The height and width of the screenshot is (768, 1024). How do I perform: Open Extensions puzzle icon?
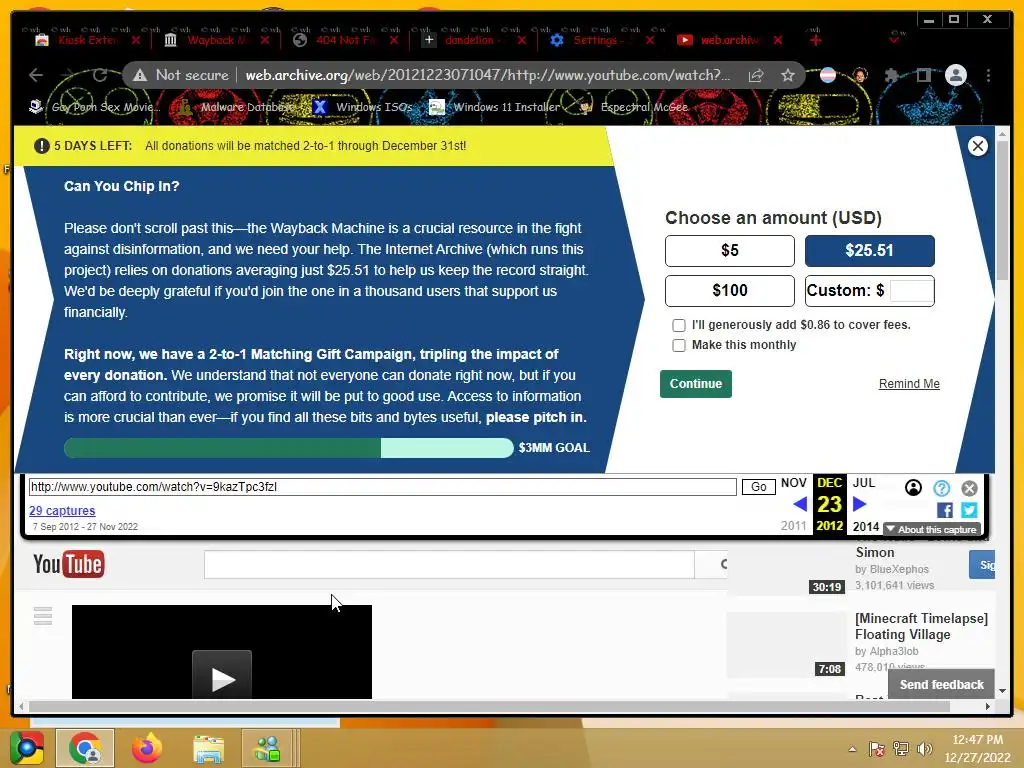[x=891, y=76]
